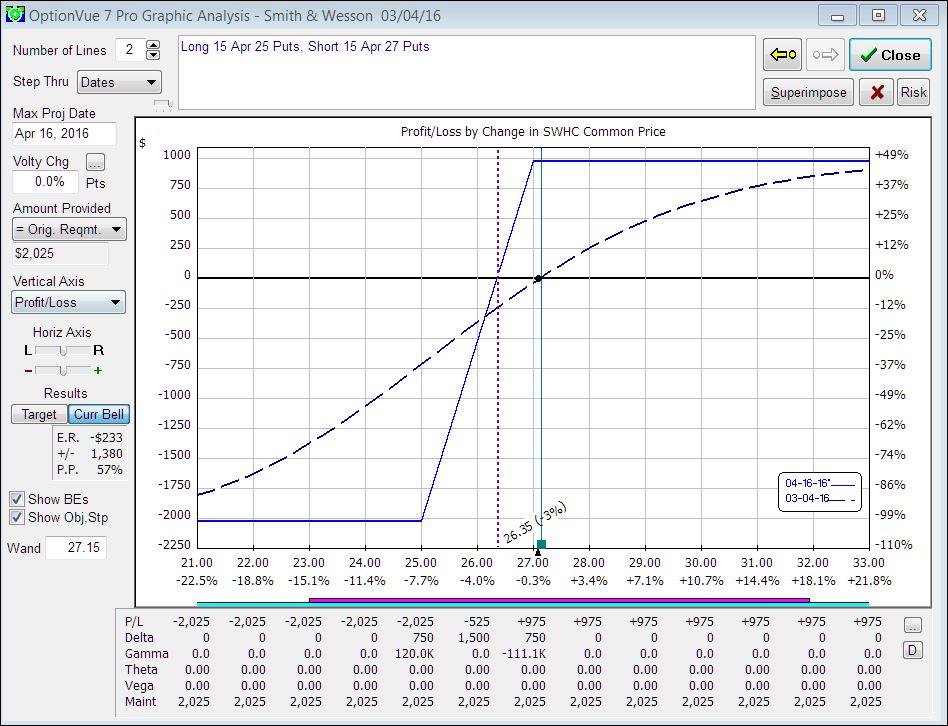948x726 pixels.
Task: Click the Wand 27.15 input field
Action: point(76,548)
